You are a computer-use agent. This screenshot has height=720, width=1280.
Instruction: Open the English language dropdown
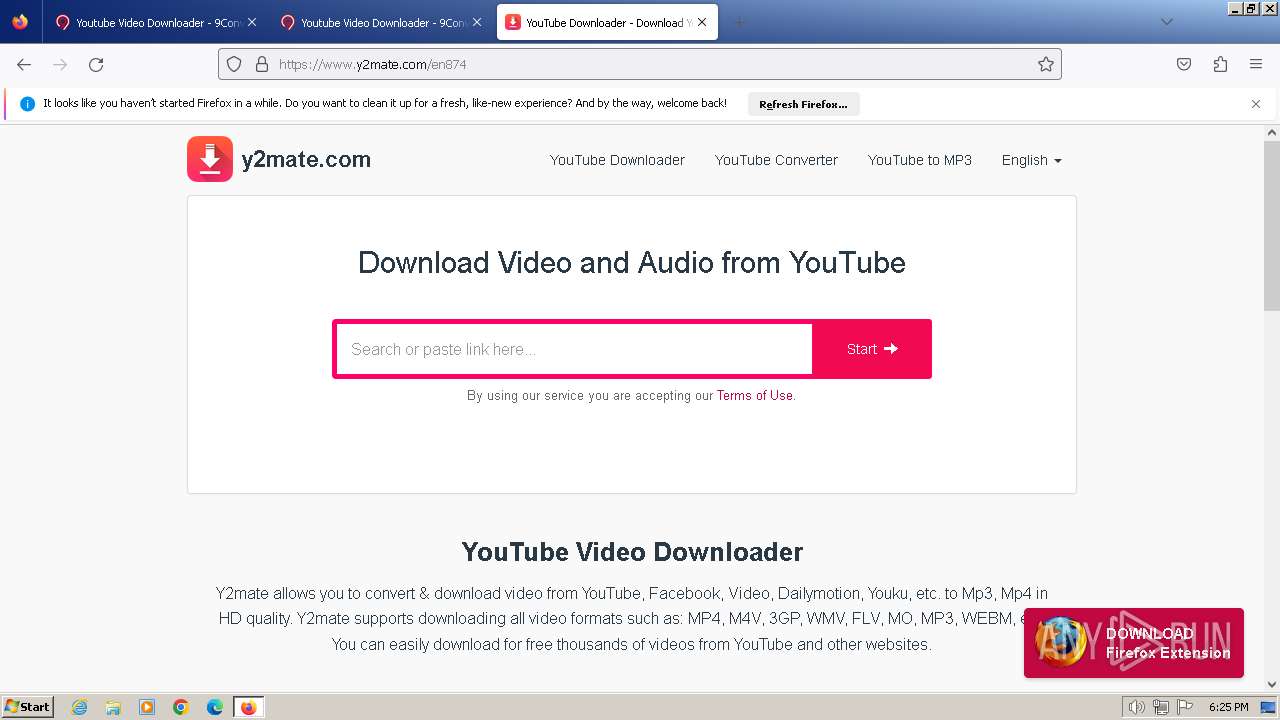click(1031, 160)
